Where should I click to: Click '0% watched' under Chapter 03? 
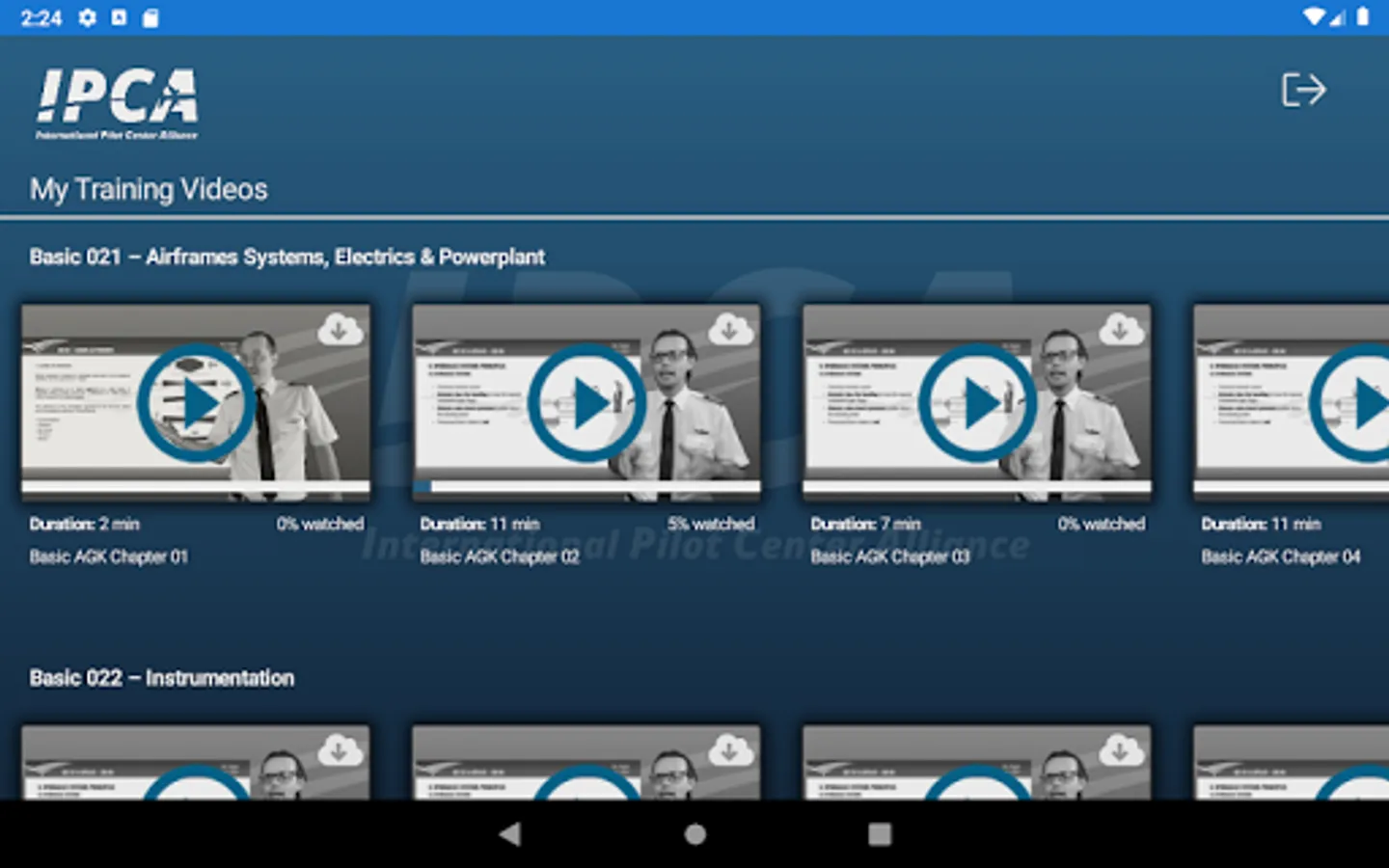tap(1102, 524)
